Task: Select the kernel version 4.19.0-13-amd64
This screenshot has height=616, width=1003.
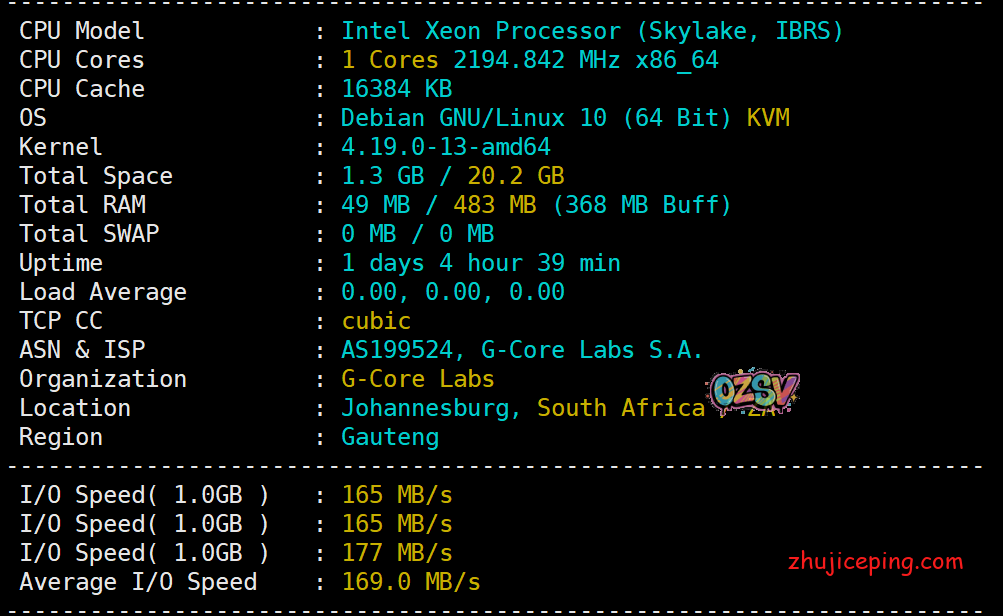Action: click(446, 147)
